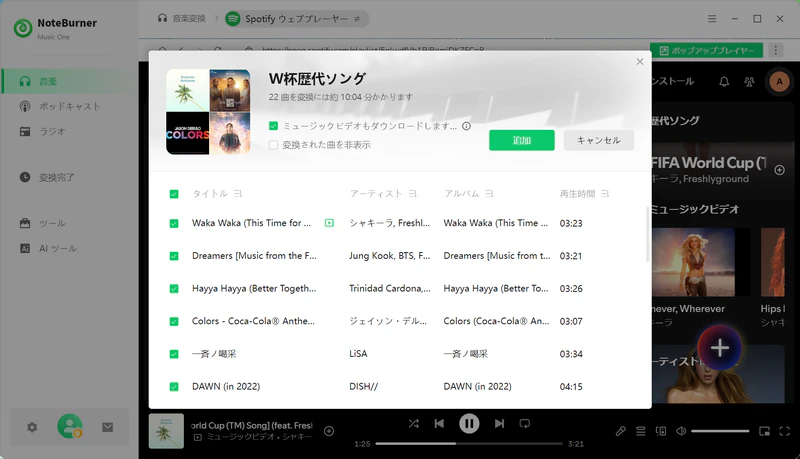Click the add plus icon beside now-playing track
This screenshot has height=459, width=800.
tap(329, 431)
